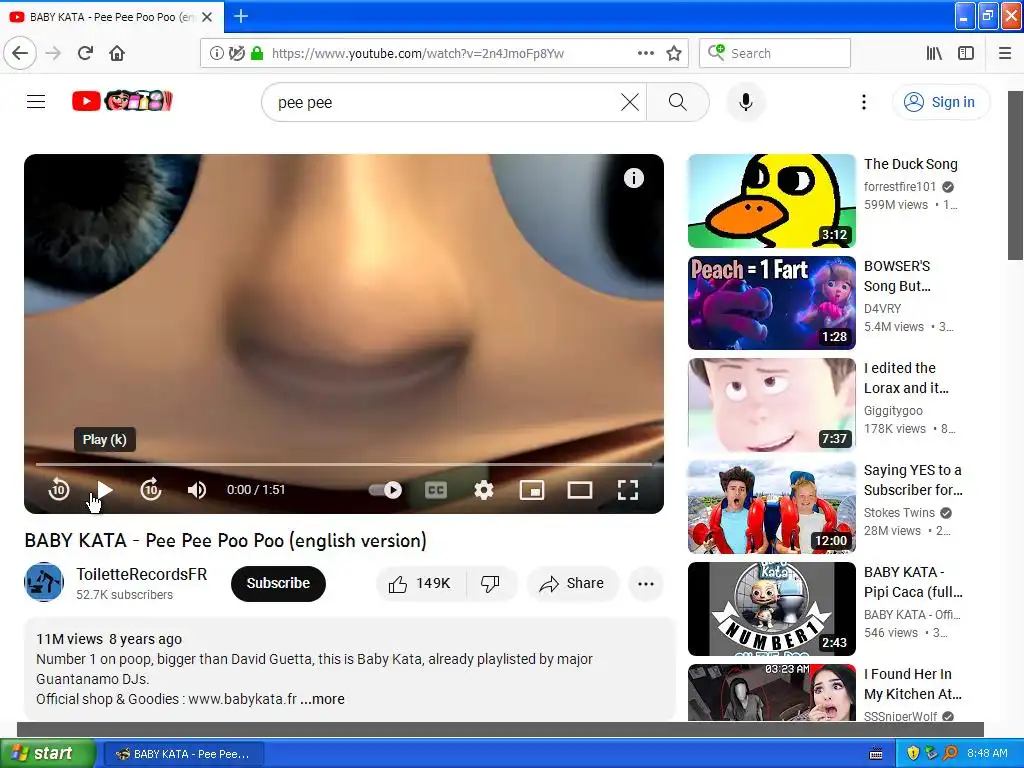1024x768 pixels.
Task: Go to the browser home page
Action: [117, 54]
